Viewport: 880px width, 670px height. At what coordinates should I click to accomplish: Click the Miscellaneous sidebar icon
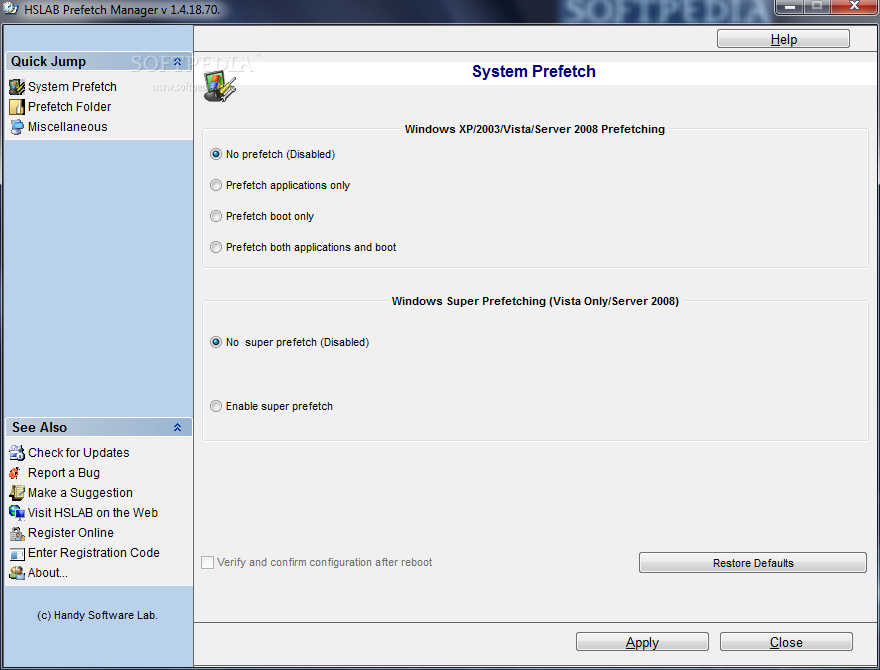[x=17, y=127]
